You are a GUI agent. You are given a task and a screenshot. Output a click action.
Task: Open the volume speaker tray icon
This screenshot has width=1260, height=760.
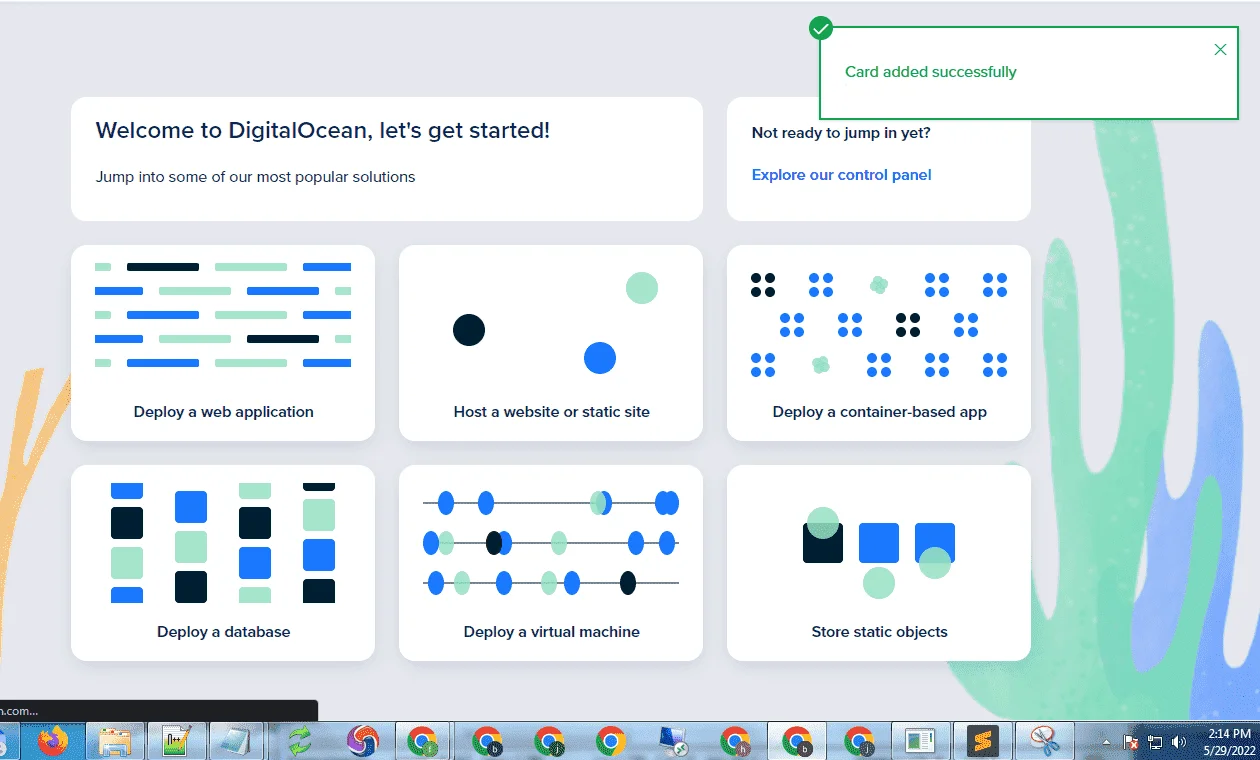click(1179, 742)
